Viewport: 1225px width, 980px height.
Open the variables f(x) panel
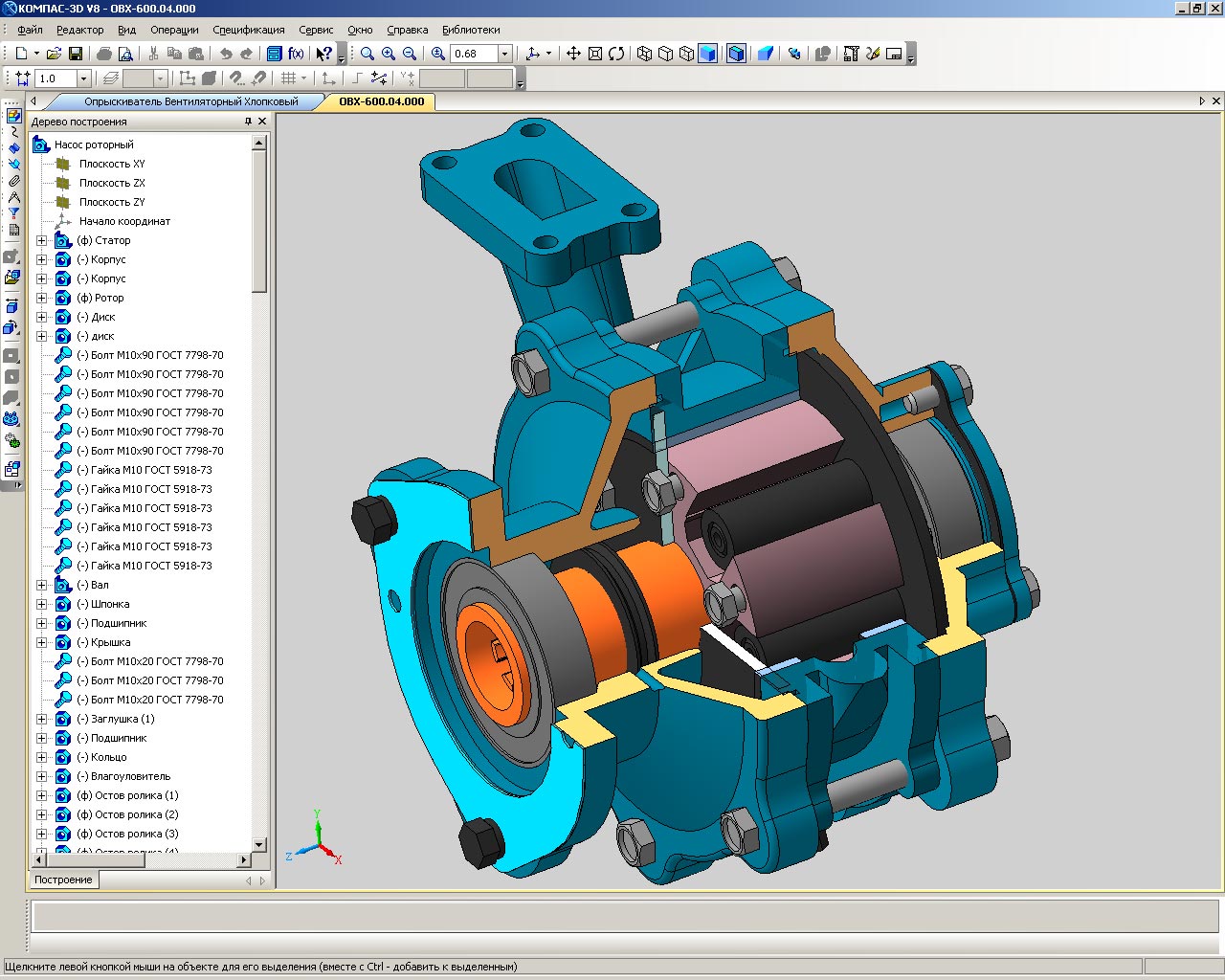[x=296, y=54]
